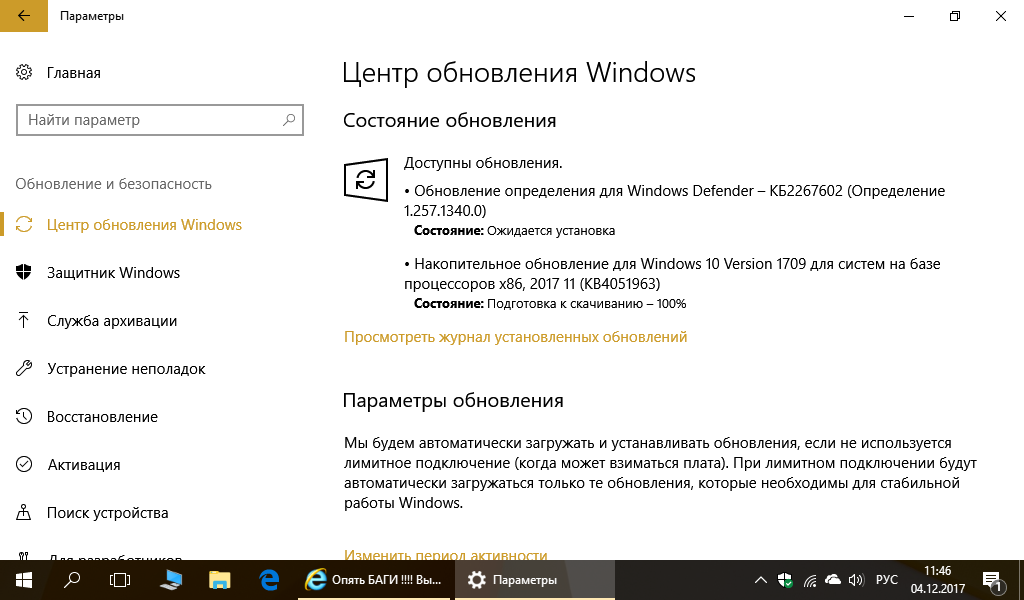Click the Восстановление history clock icon

(24, 417)
